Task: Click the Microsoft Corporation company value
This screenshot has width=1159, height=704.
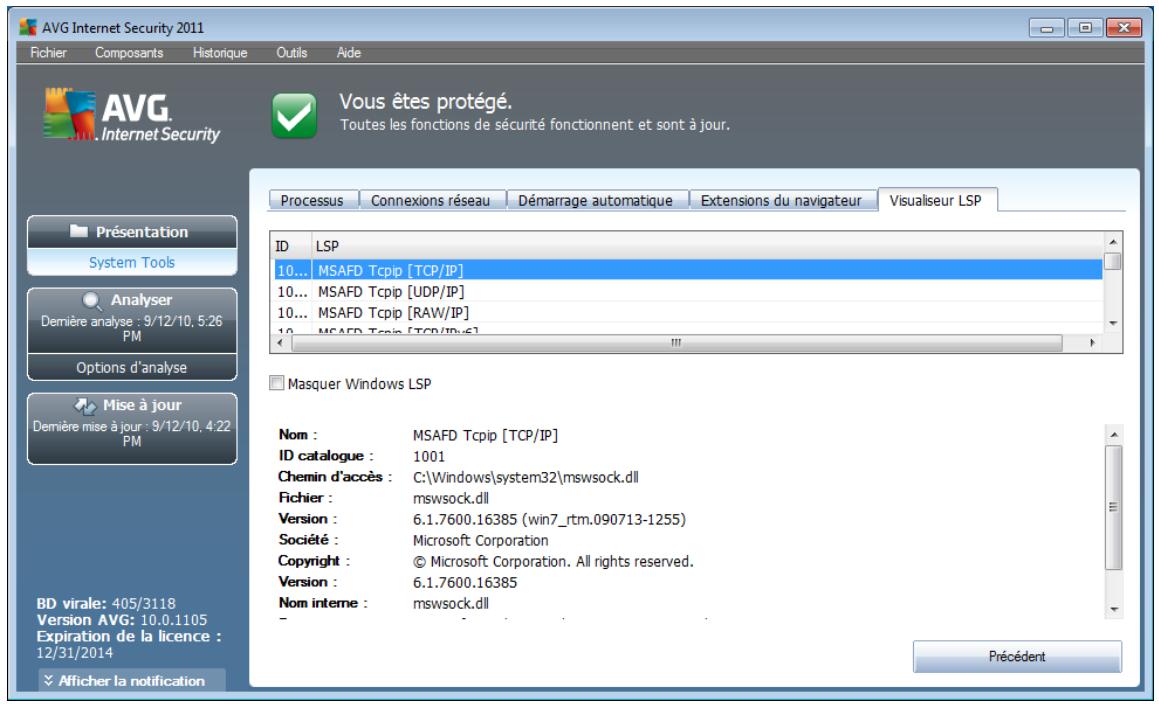Action: click(480, 541)
